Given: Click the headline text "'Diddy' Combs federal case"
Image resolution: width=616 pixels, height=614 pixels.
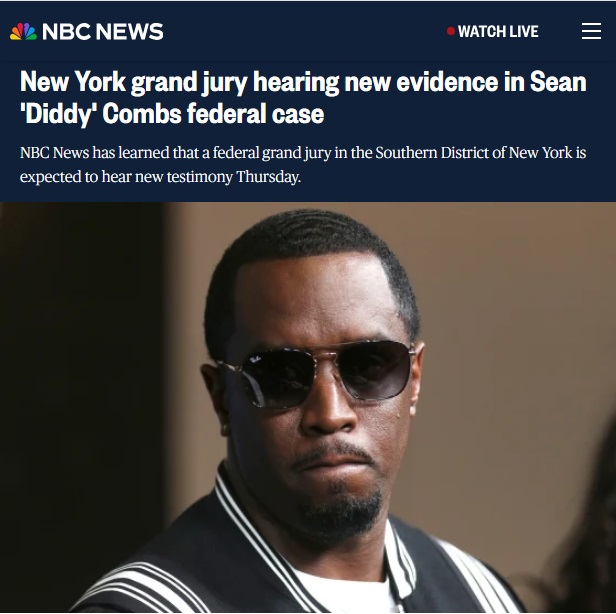Looking at the screenshot, I should (x=172, y=114).
